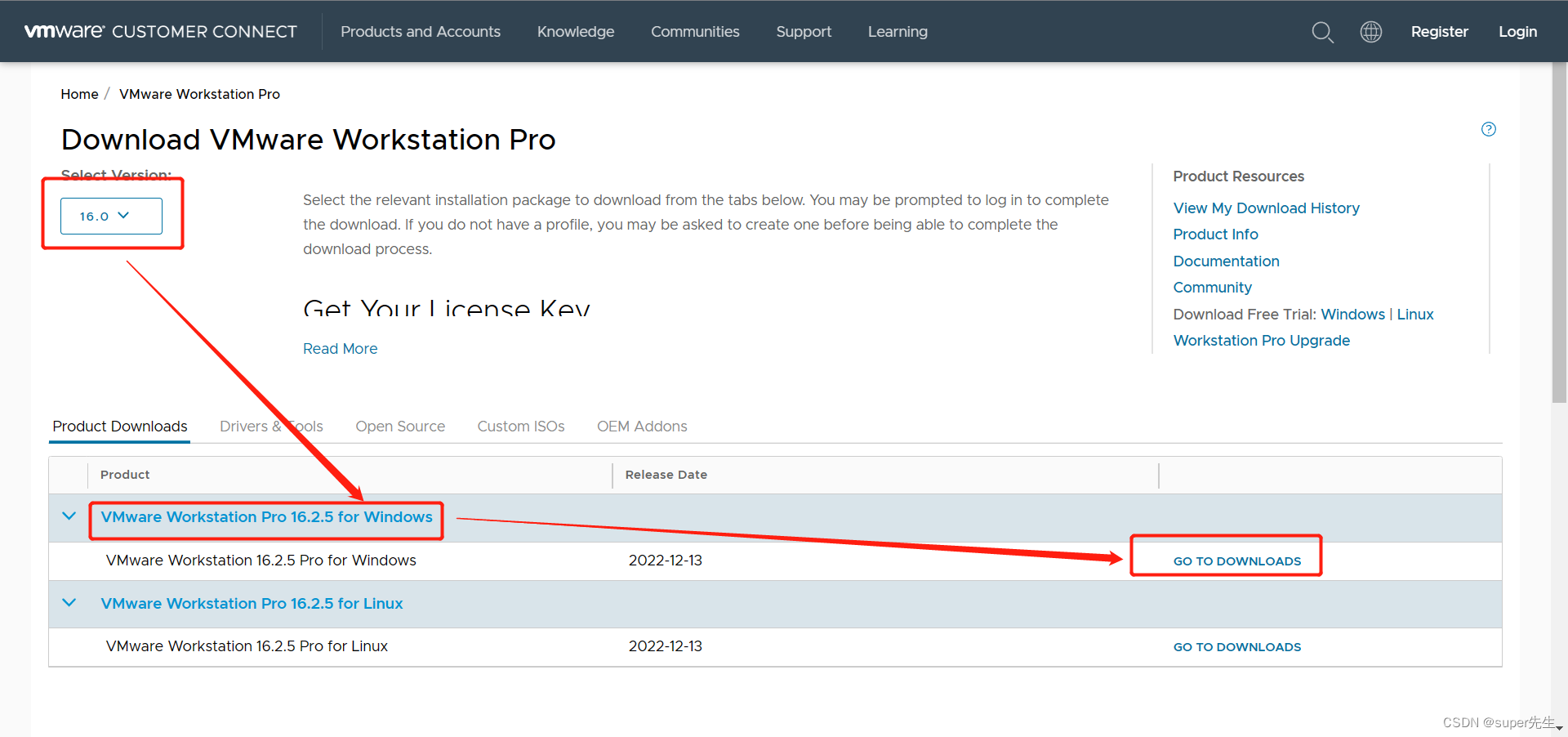
Task: Click VMware Workstation Pro 16.2.5 for Linux heading
Action: click(x=252, y=604)
